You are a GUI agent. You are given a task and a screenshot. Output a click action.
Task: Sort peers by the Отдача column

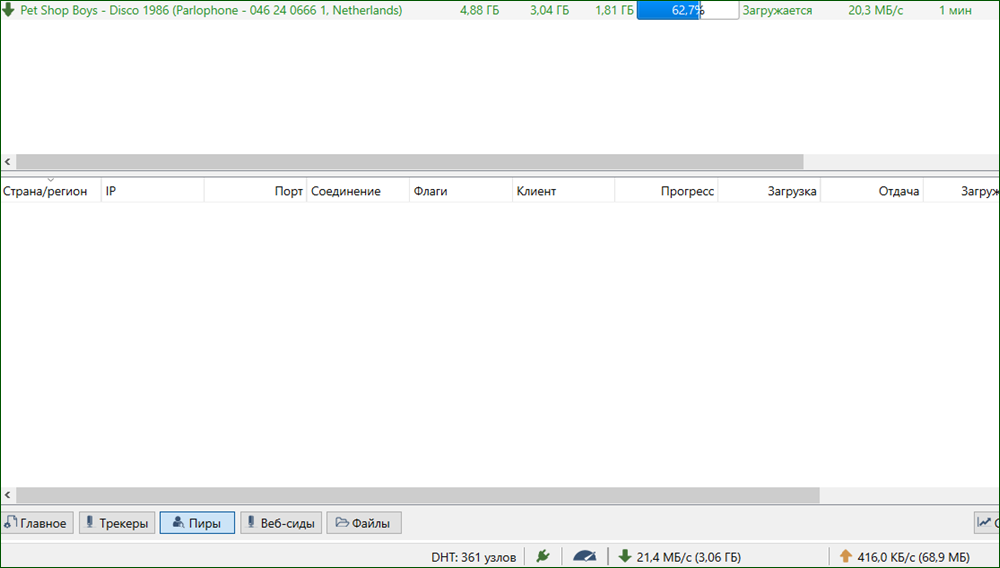pos(872,191)
